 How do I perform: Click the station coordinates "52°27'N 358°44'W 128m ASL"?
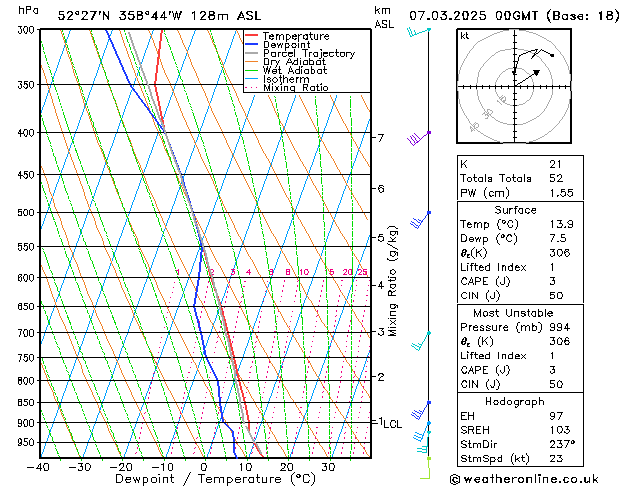point(159,16)
